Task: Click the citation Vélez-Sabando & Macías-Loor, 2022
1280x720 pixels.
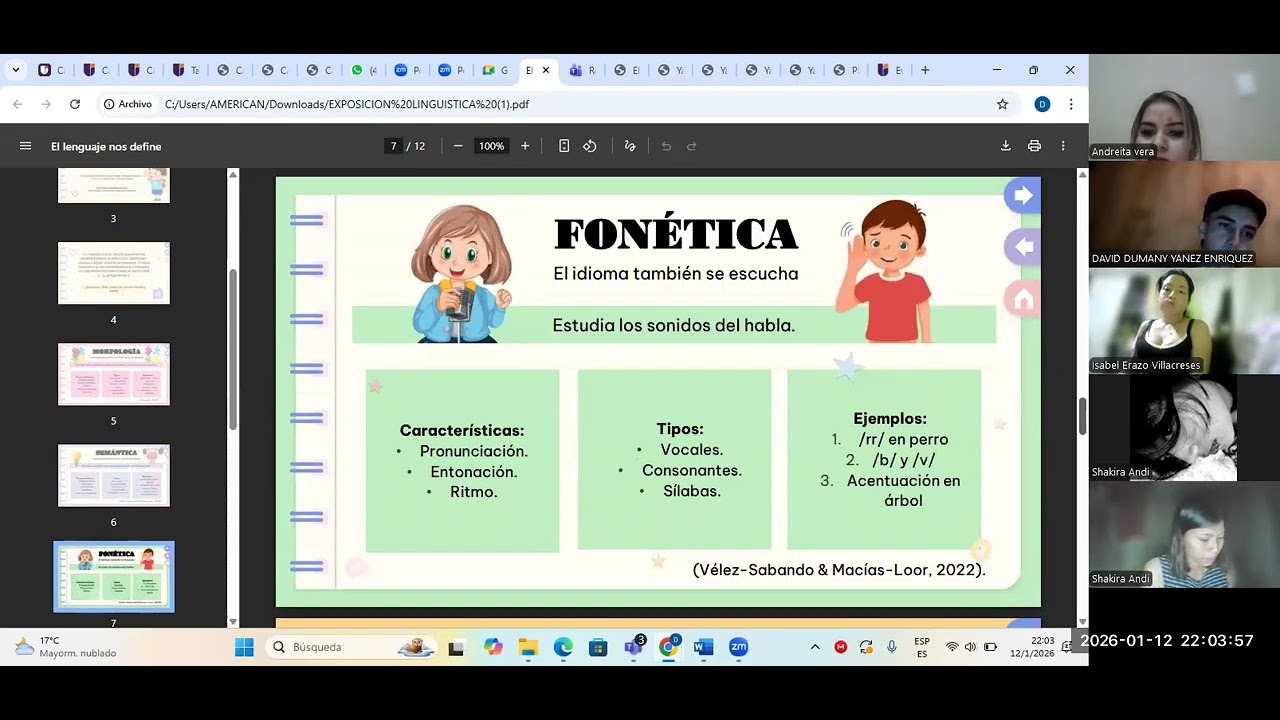Action: 839,570
